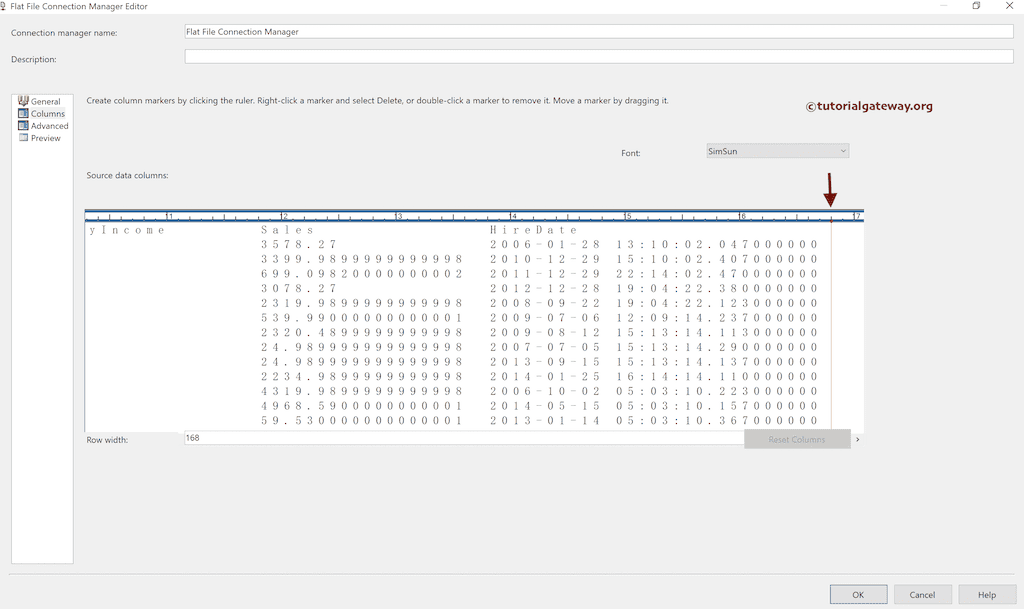Open the Font dropdown showing SimSun
Viewport: 1024px width, 609px height.
777,151
